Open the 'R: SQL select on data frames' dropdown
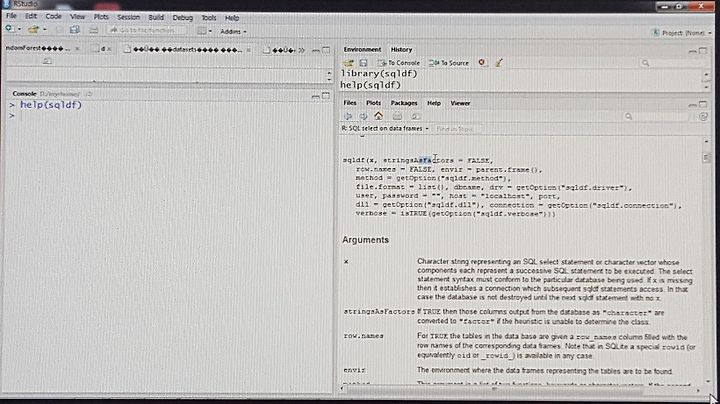Screen dimensions: 720x404 (x=385, y=129)
